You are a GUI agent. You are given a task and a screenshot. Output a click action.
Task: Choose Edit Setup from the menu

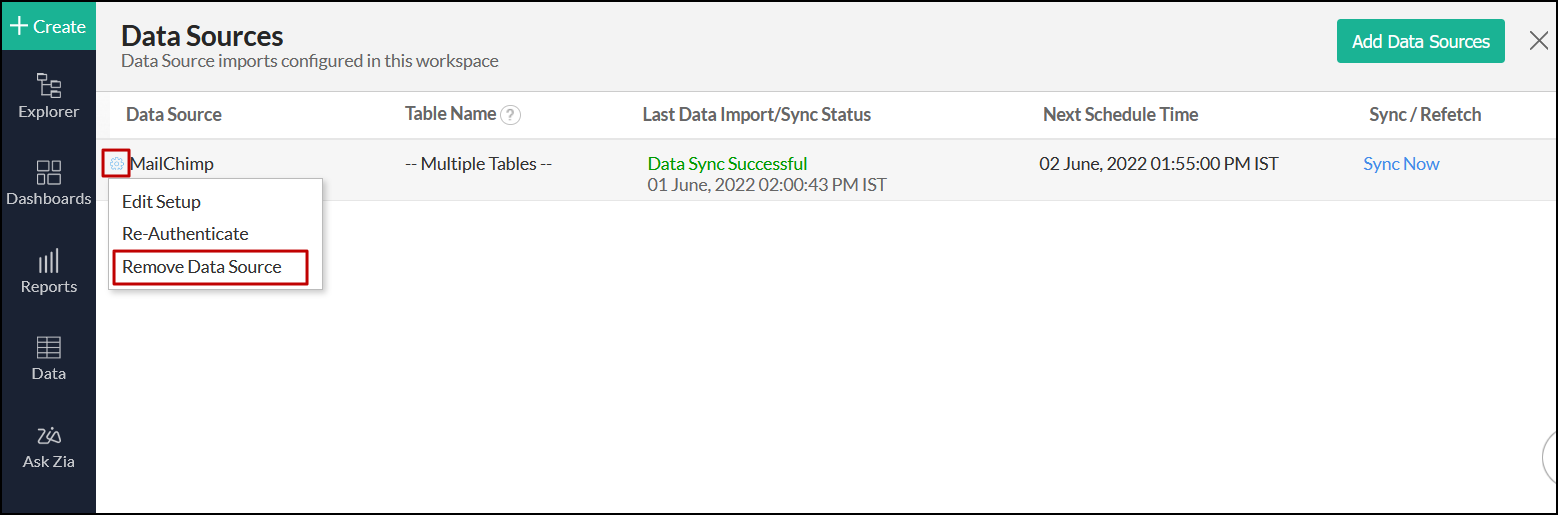tap(161, 202)
